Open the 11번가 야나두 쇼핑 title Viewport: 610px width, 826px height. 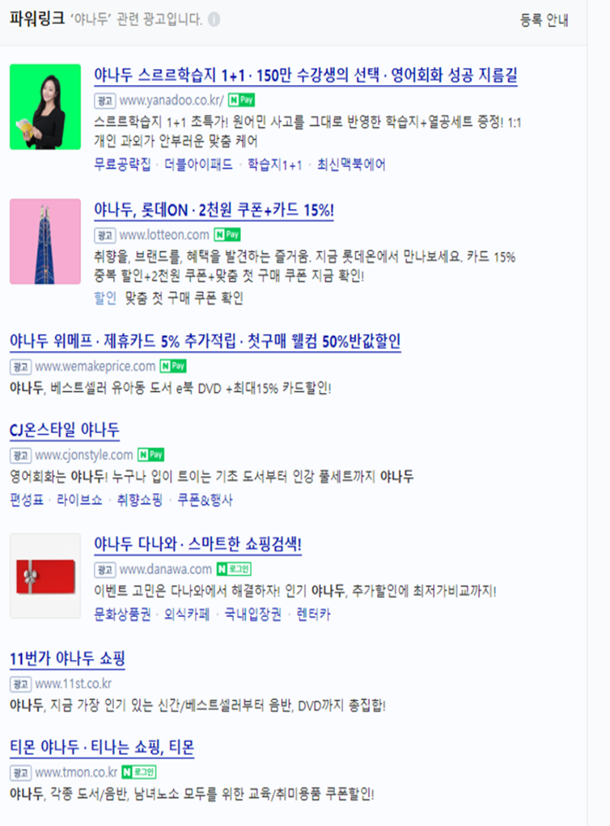67,658
